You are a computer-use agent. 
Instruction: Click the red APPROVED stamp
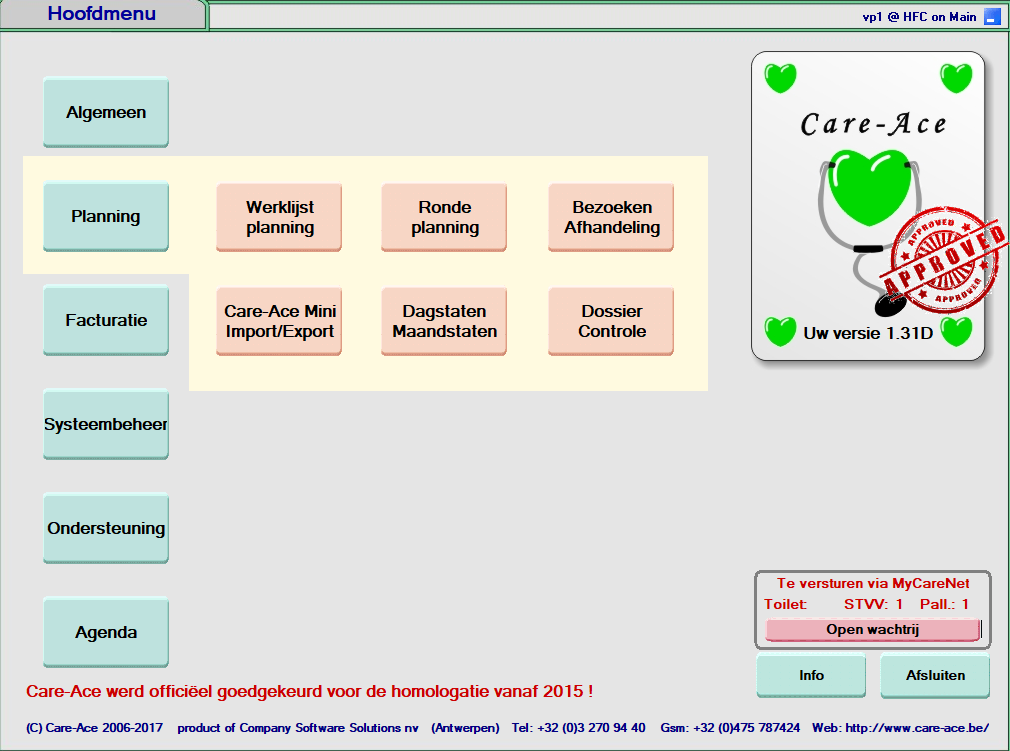(x=947, y=255)
